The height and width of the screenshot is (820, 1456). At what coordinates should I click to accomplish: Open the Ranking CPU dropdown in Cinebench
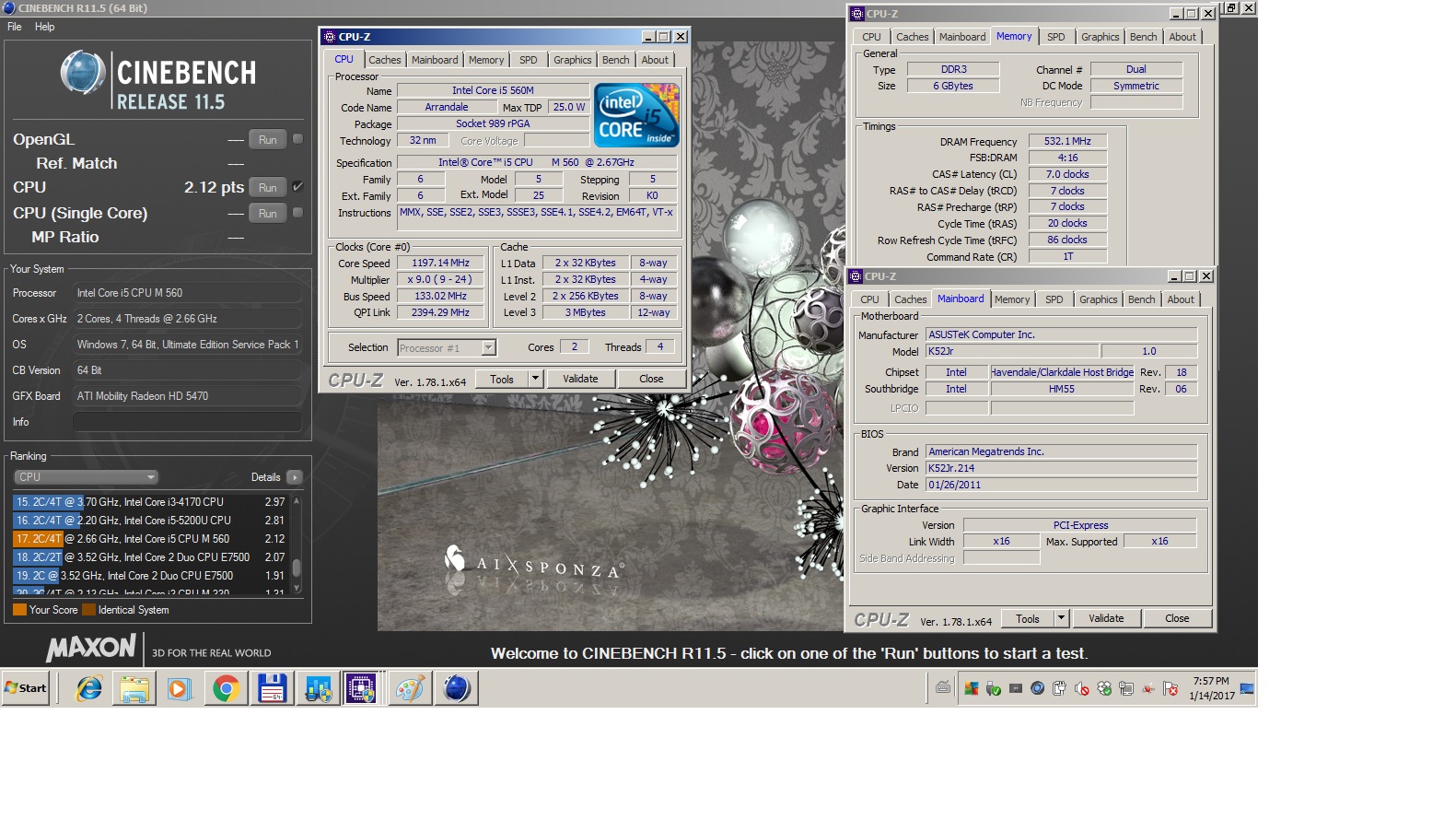pos(87,477)
